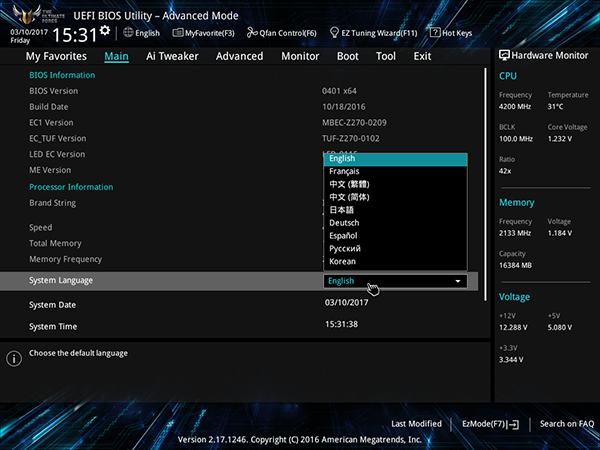
Task: Click the BIOS Information heading
Action: [62, 75]
